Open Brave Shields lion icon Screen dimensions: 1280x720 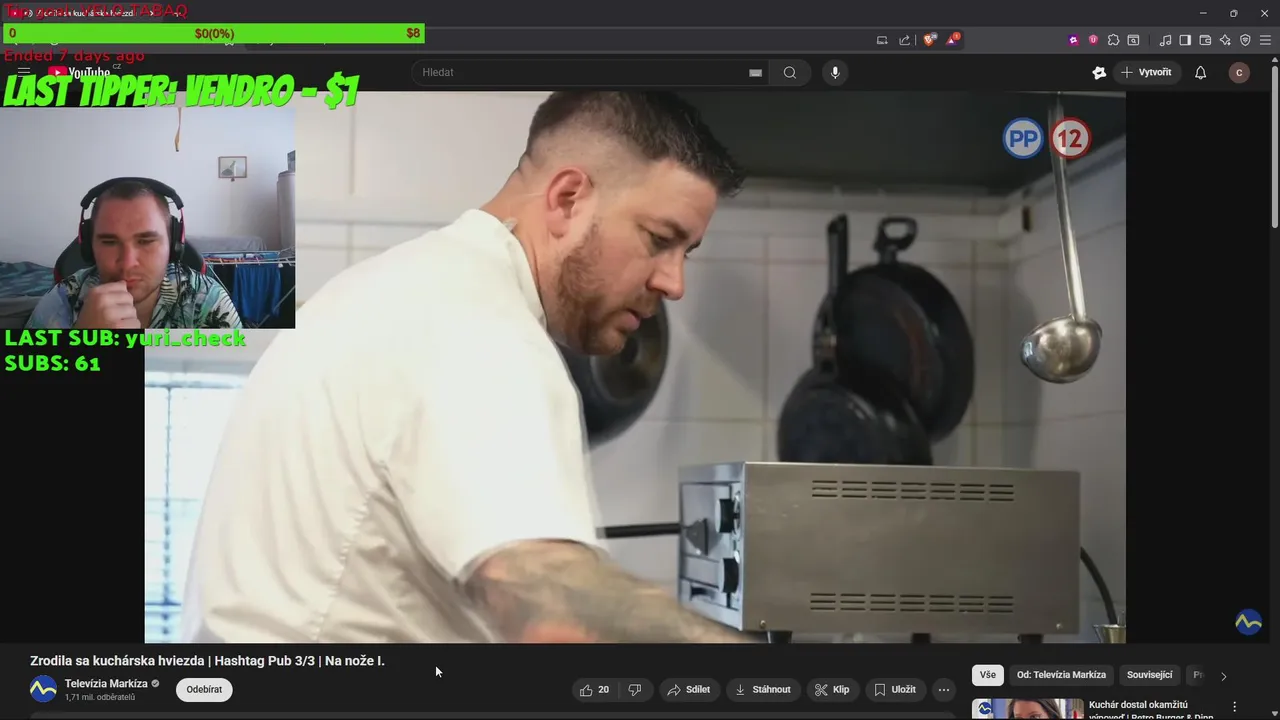[x=929, y=40]
